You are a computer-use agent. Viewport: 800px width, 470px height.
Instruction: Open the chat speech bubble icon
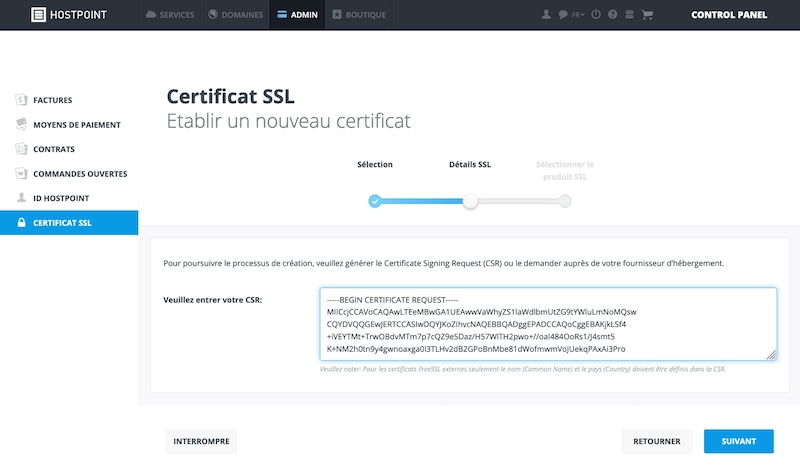(x=563, y=14)
